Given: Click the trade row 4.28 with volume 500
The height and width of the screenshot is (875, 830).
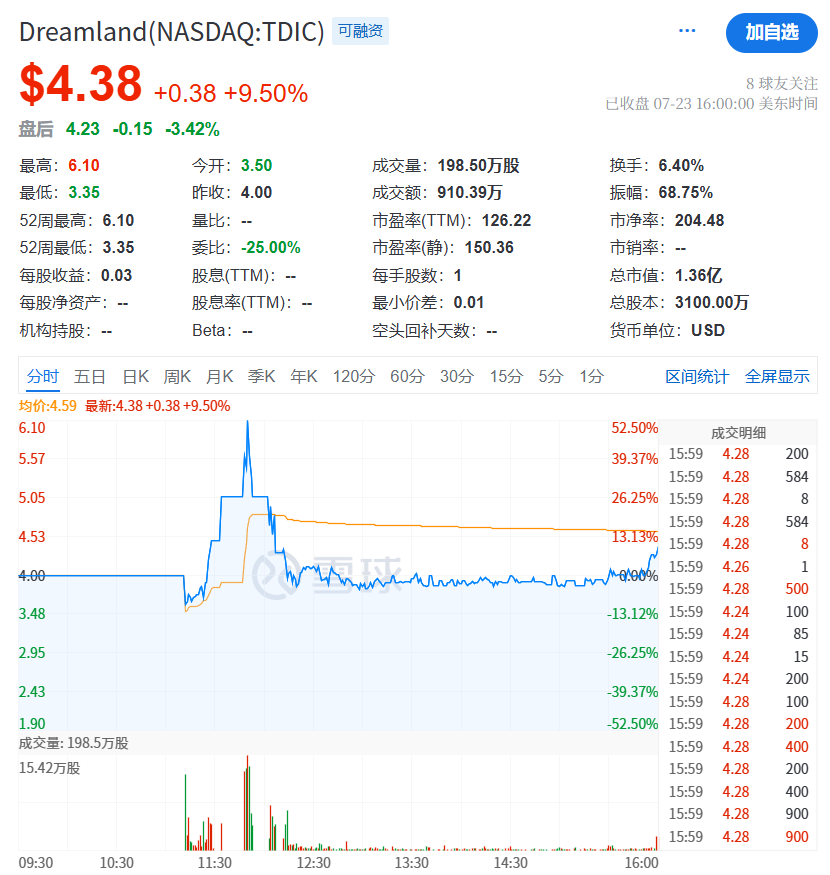Looking at the screenshot, I should click(738, 589).
